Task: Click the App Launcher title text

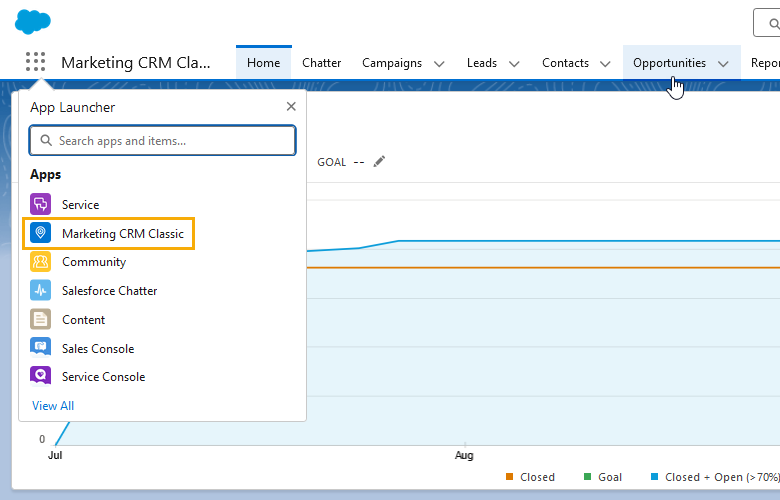Action: [x=72, y=107]
